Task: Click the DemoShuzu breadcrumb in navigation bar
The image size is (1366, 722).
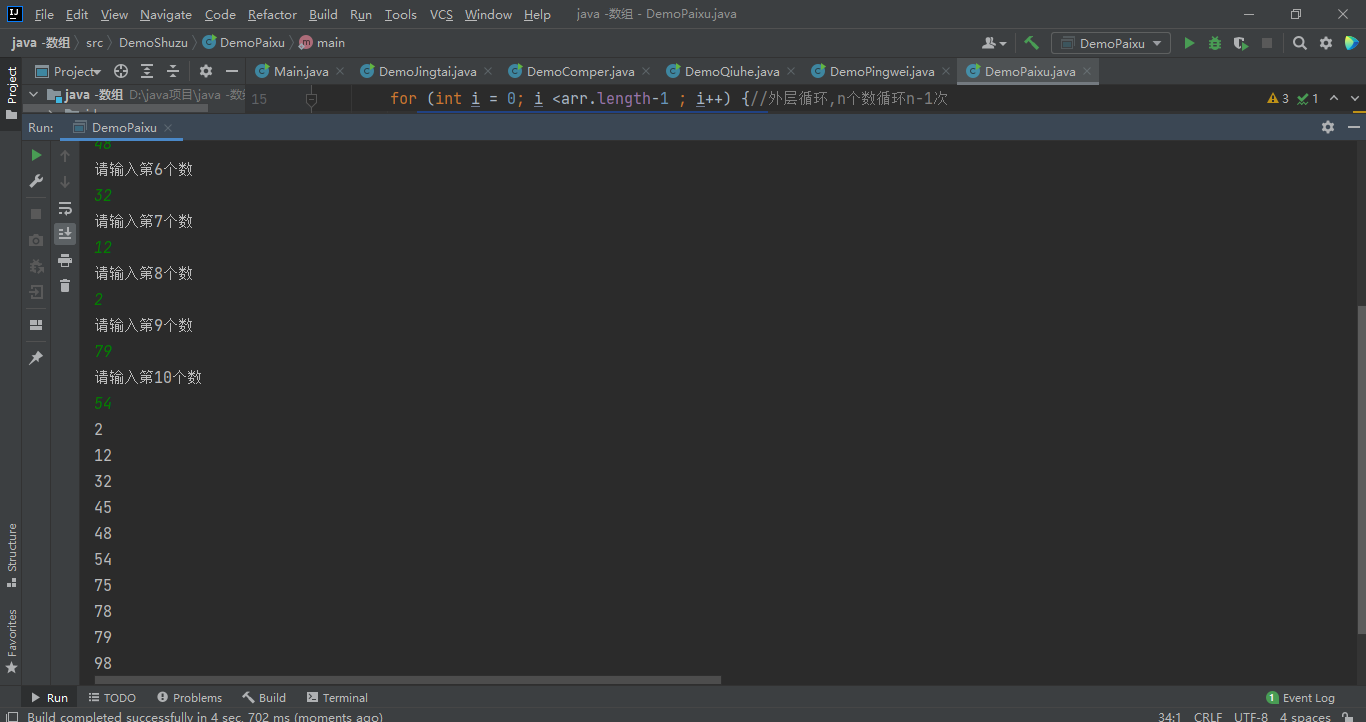Action: (x=153, y=43)
